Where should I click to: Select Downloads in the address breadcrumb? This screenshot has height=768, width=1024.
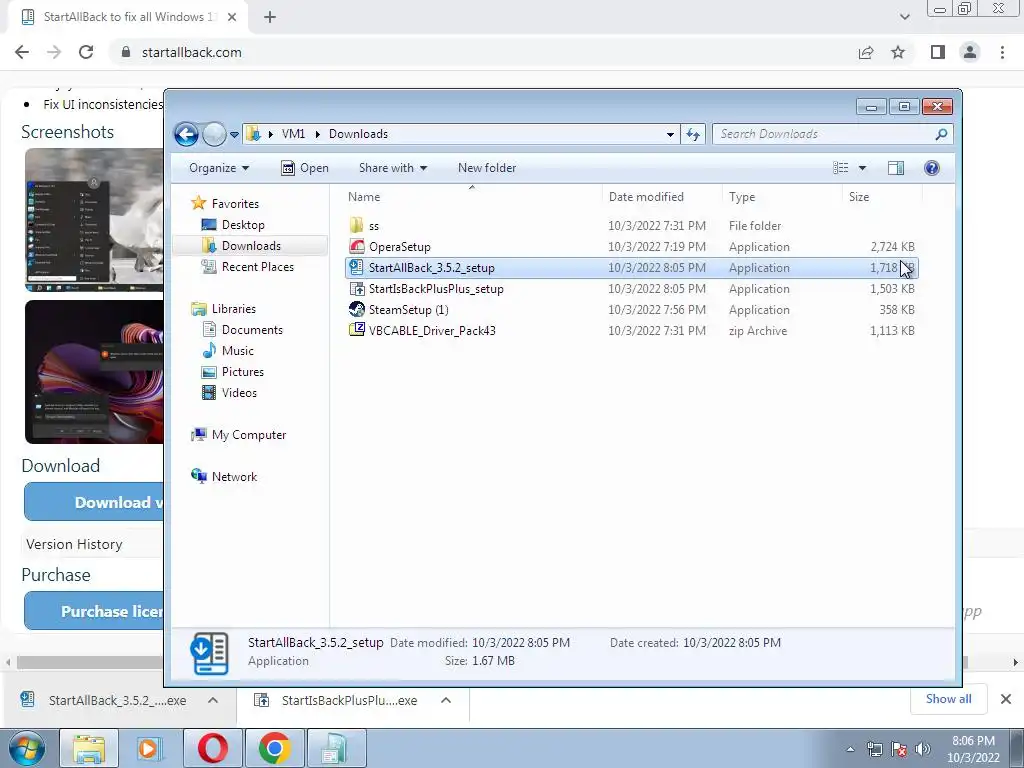tap(358, 134)
